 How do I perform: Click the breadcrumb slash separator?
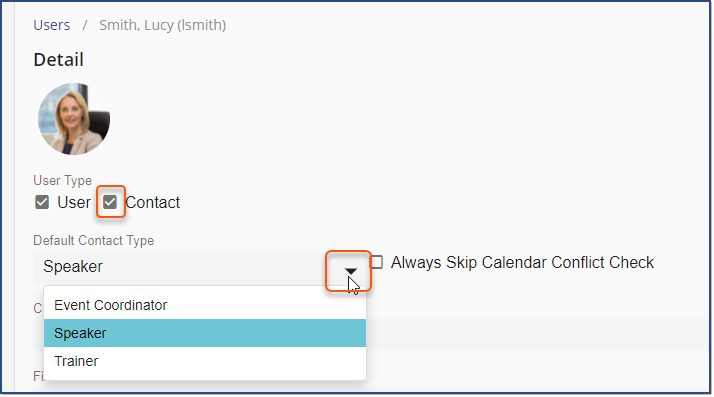coord(85,25)
